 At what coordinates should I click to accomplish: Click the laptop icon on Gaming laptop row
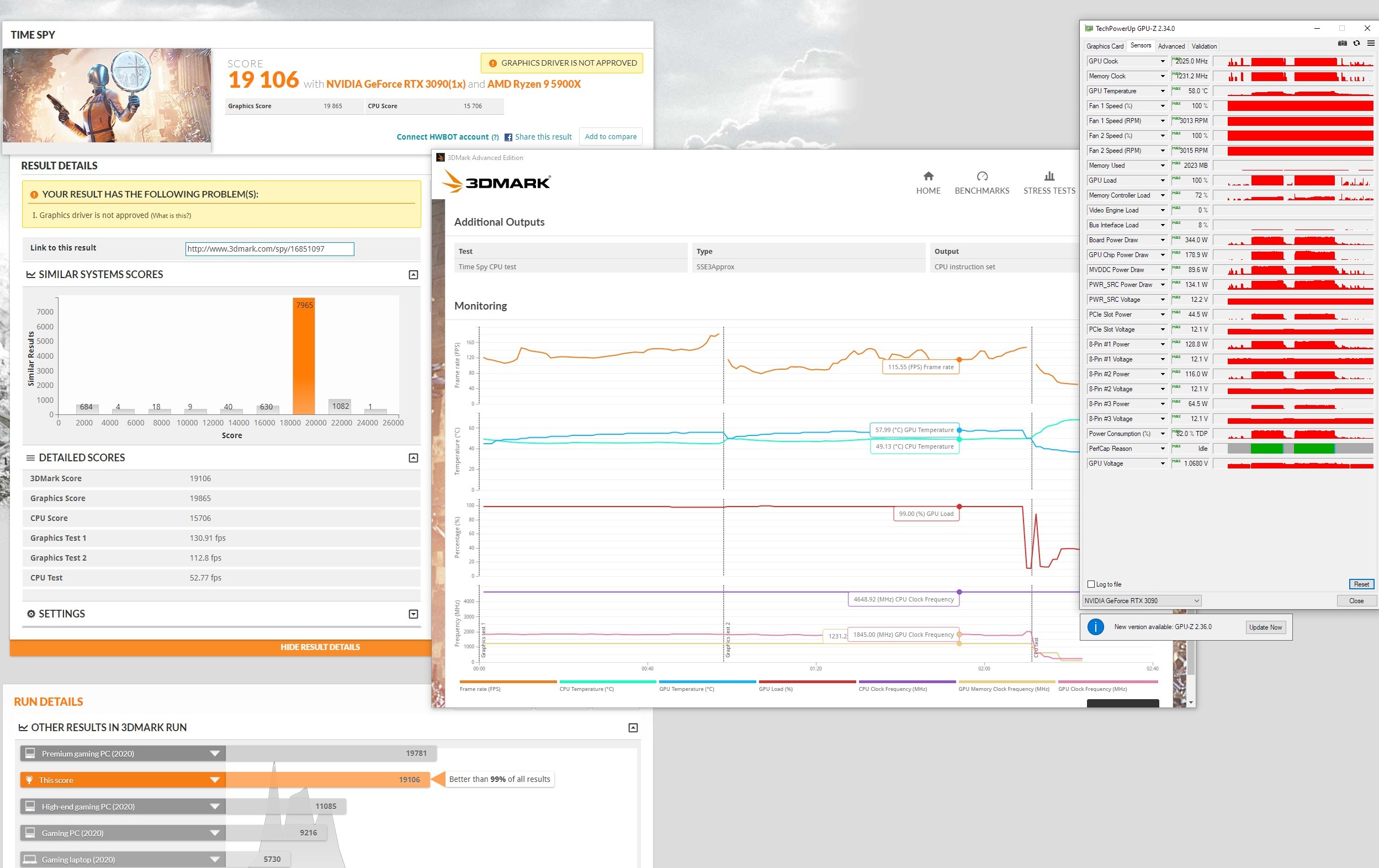tap(30, 859)
